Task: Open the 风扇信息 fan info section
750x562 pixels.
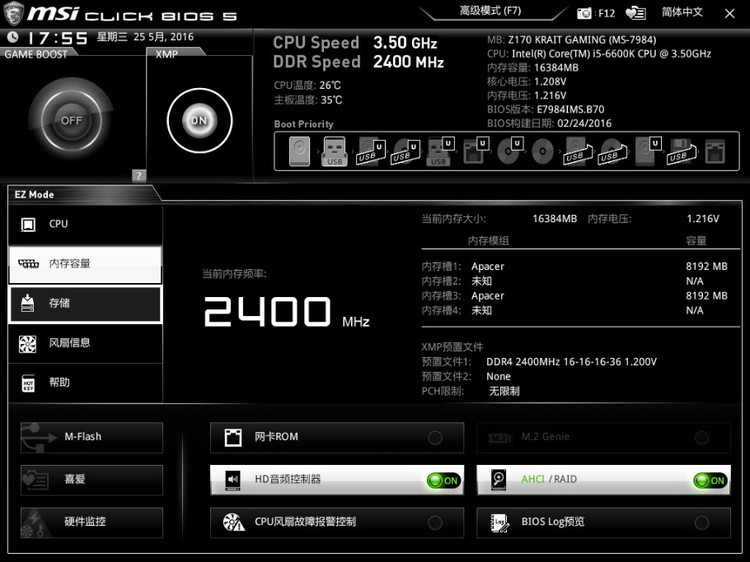Action: click(x=85, y=343)
